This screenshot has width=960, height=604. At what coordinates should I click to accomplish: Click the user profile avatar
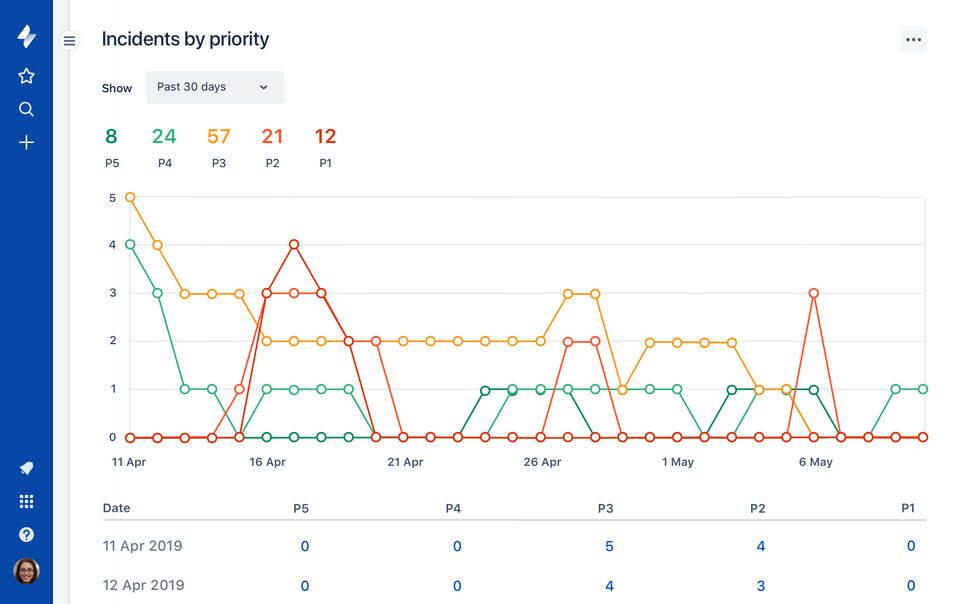pyautogui.click(x=27, y=571)
